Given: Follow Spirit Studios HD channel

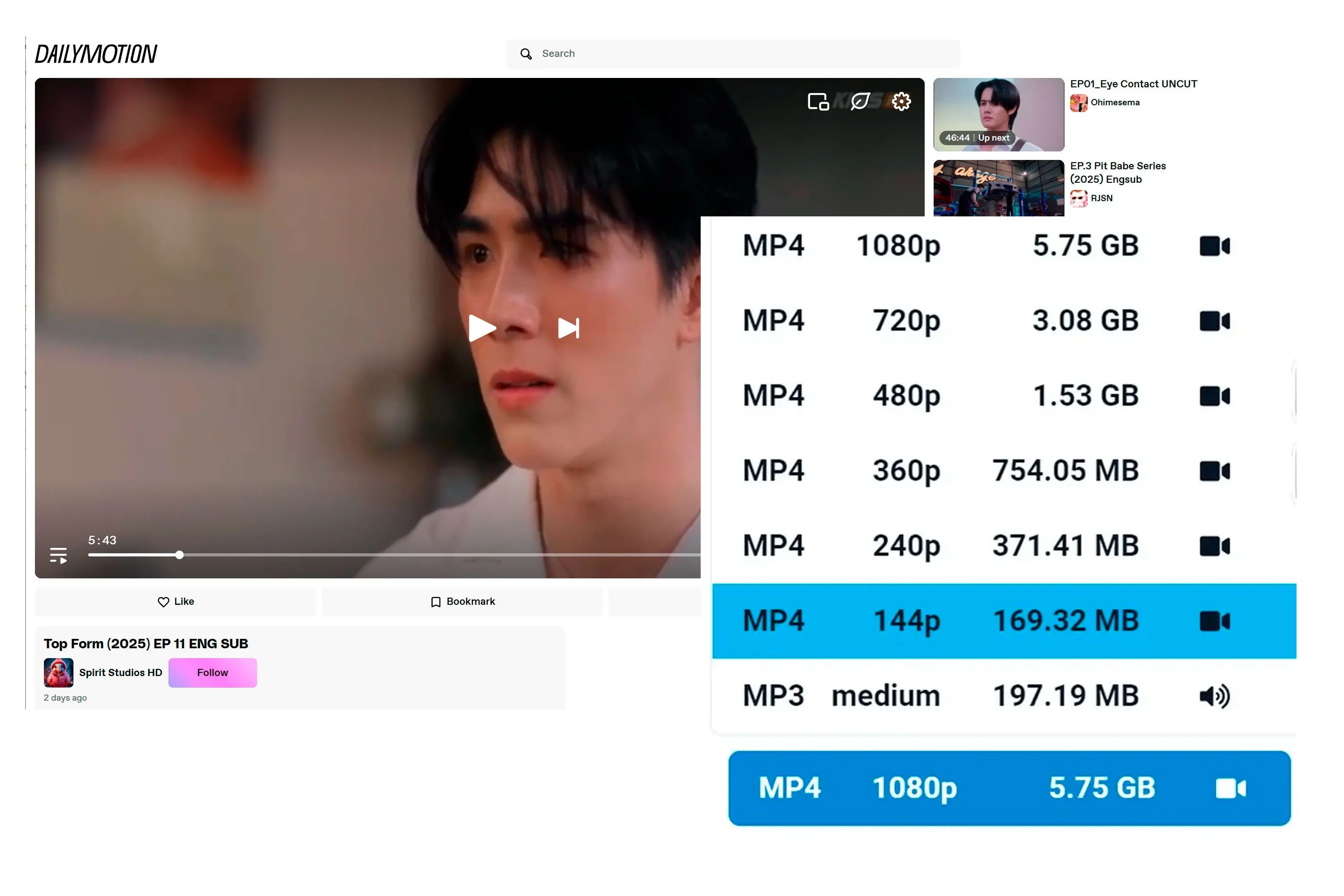Looking at the screenshot, I should point(212,672).
